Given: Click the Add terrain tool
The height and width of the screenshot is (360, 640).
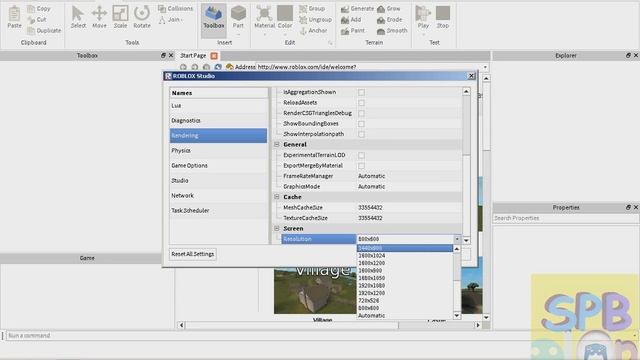Looking at the screenshot, I should click(x=351, y=20).
